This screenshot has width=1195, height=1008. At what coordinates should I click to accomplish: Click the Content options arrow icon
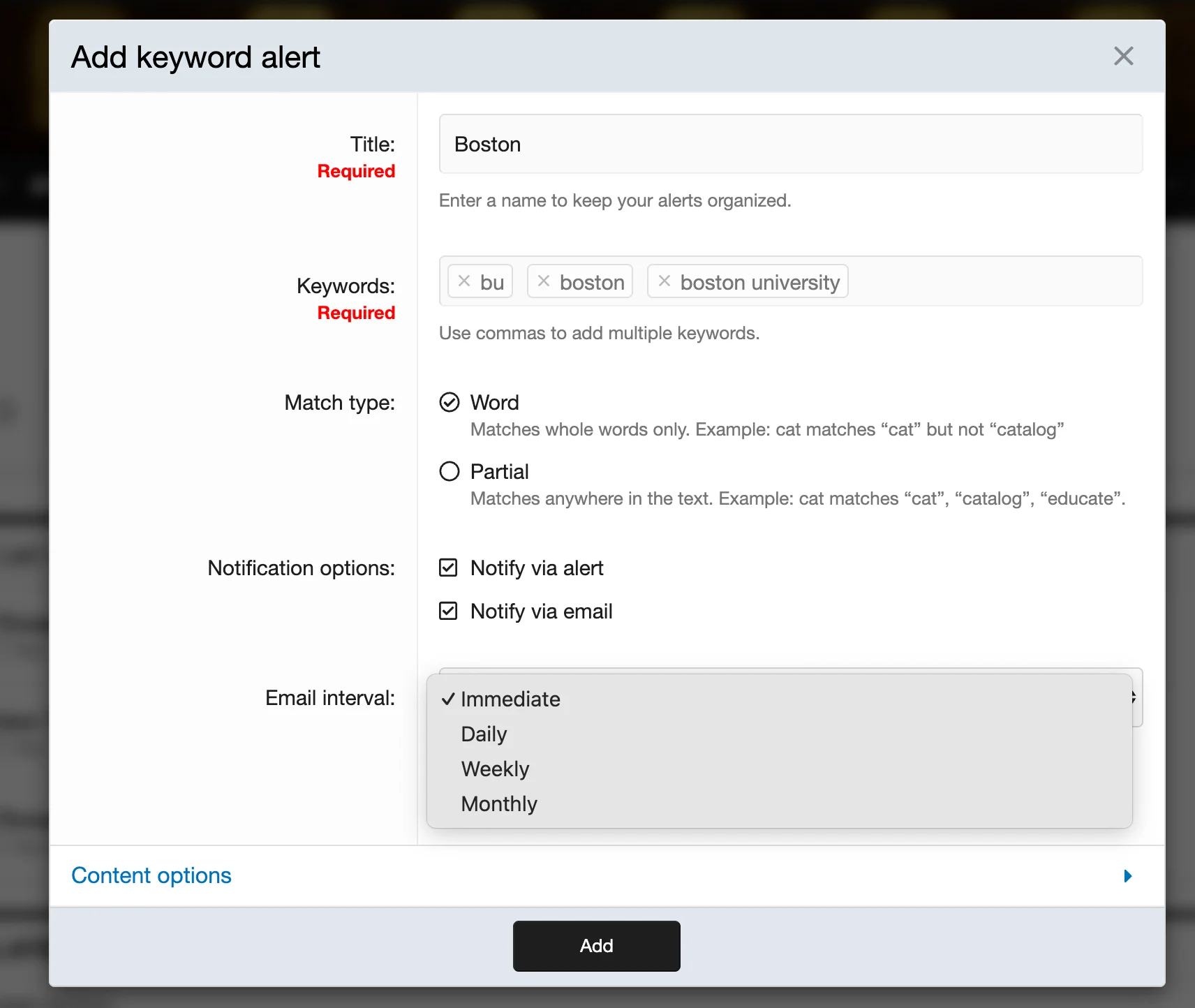(x=1127, y=876)
